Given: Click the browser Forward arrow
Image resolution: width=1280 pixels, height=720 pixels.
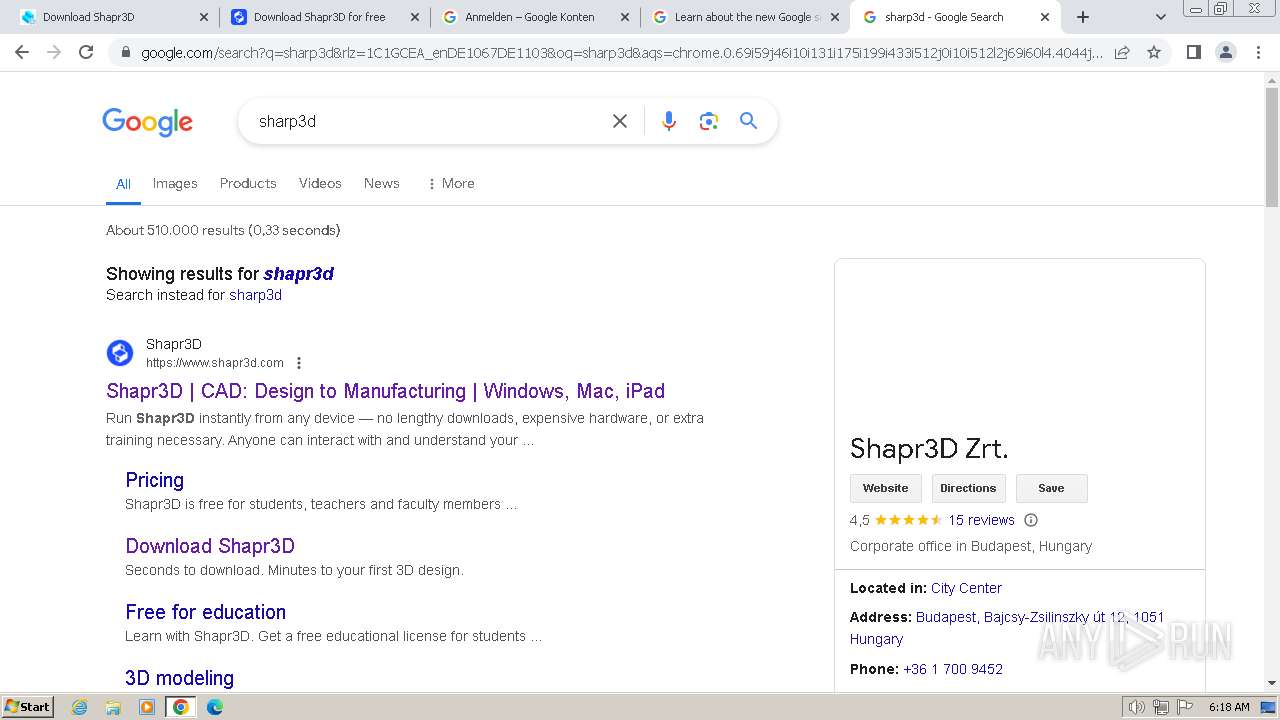Looking at the screenshot, I should (x=54, y=52).
